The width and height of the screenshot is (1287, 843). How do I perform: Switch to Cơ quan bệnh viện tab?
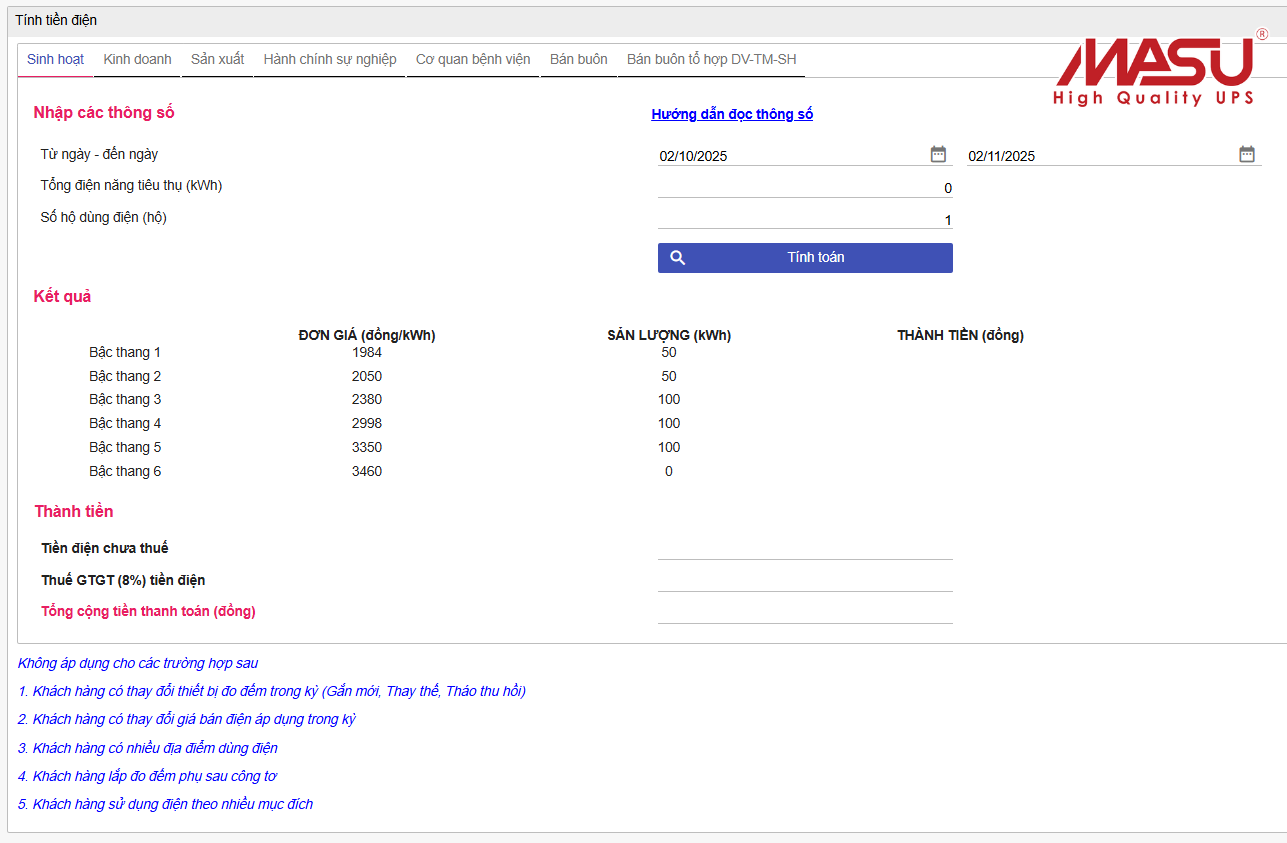coord(473,60)
